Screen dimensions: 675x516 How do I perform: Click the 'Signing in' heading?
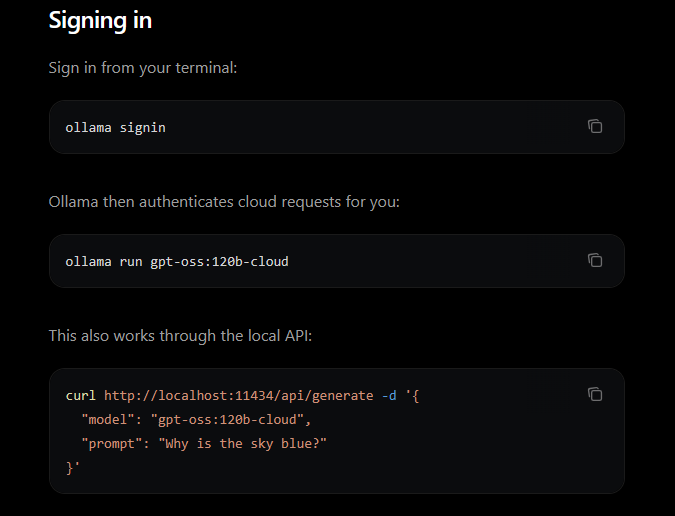[100, 20]
